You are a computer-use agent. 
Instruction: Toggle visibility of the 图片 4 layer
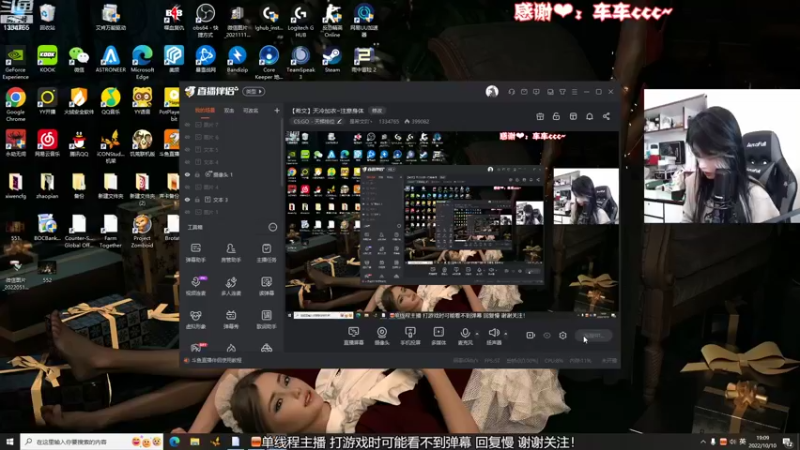click(x=187, y=187)
